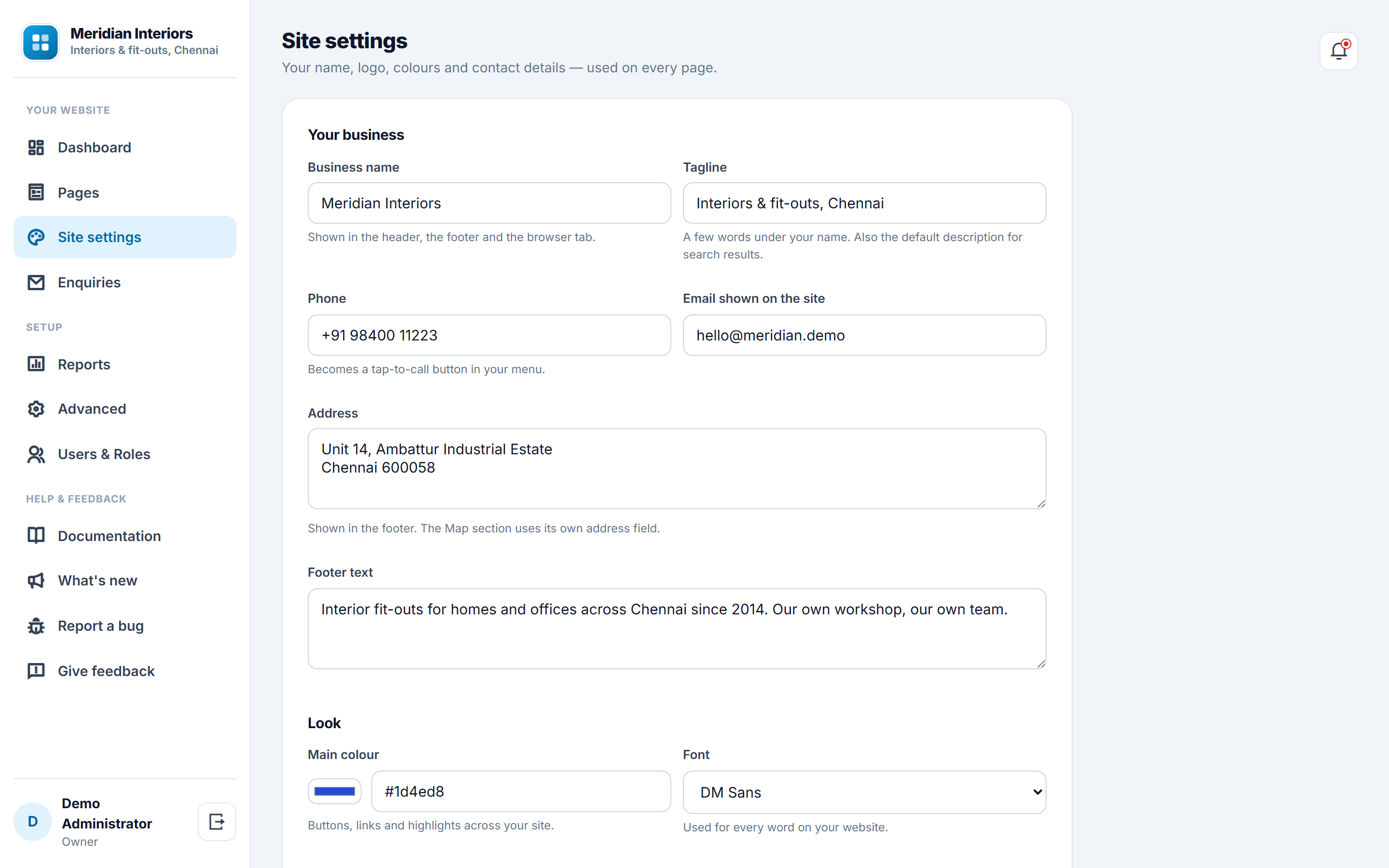Viewport: 1389px width, 868px height.
Task: Click the What's new megaphone icon
Action: pos(36,581)
